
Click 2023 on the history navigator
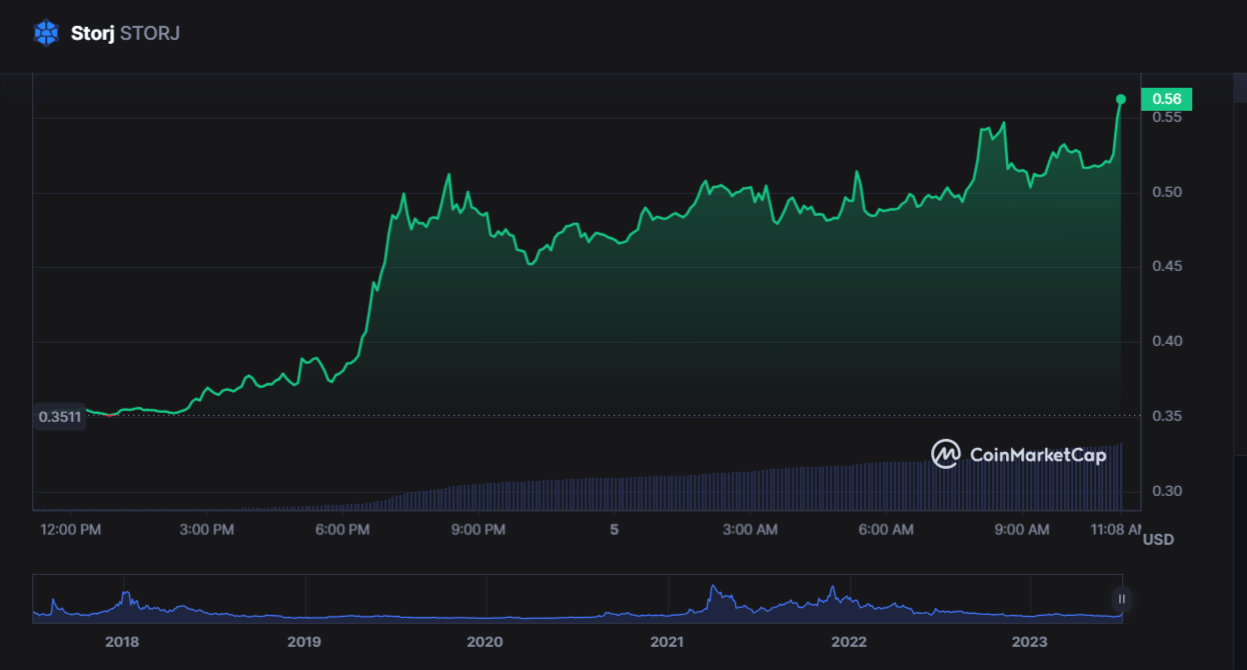[1030, 641]
